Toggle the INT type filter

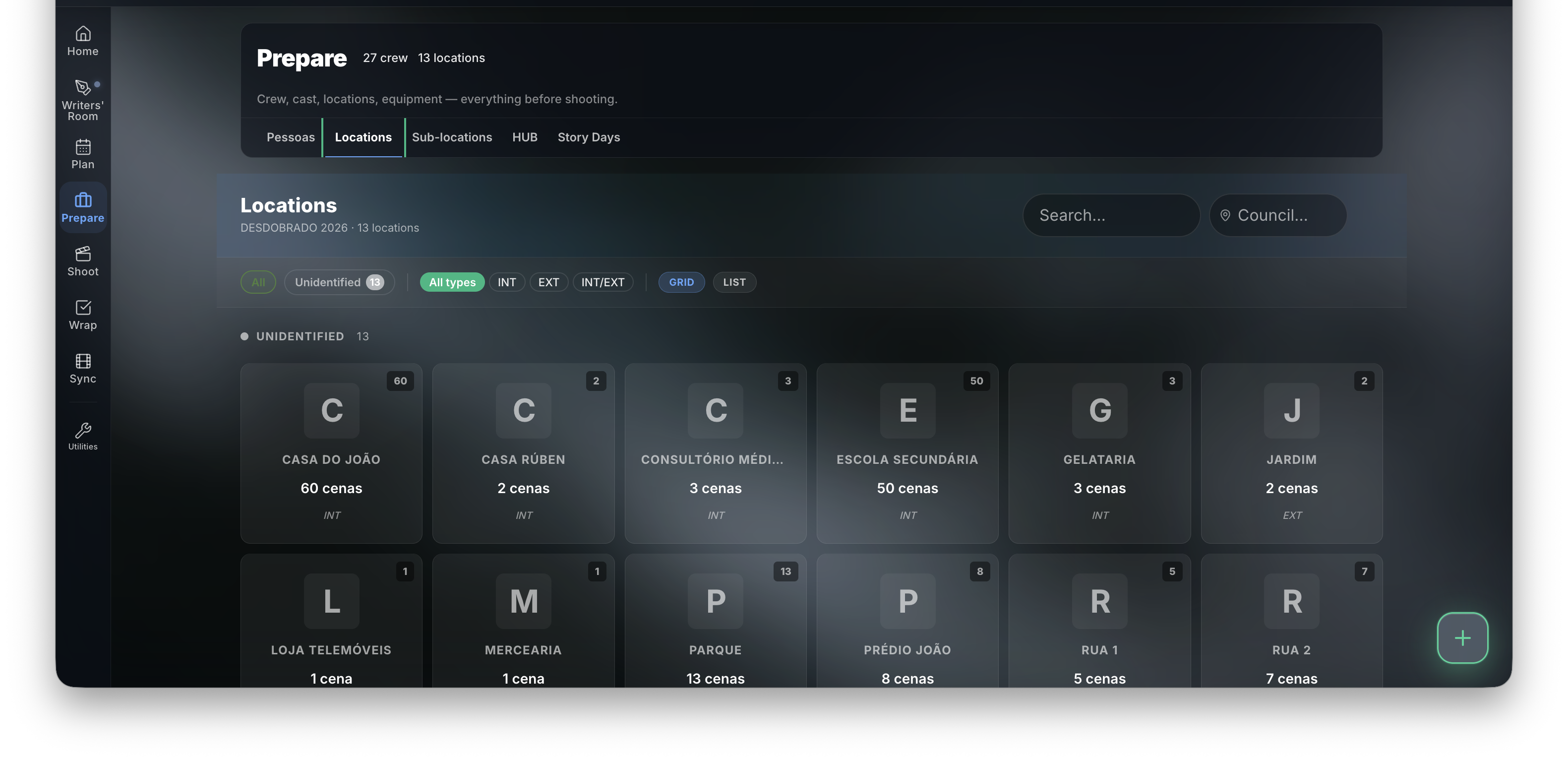(x=506, y=282)
